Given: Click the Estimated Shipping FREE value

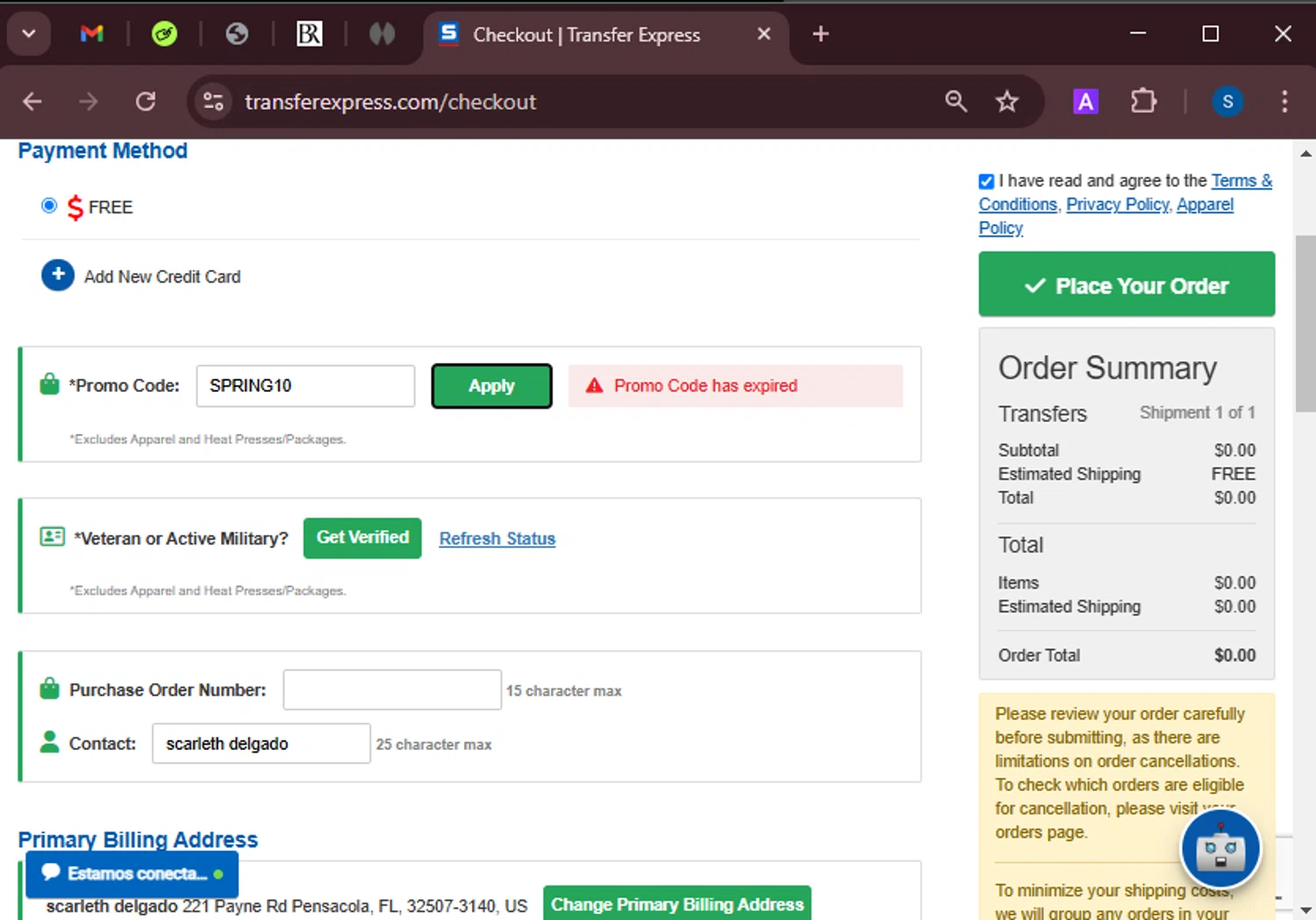Looking at the screenshot, I should click(x=1234, y=474).
